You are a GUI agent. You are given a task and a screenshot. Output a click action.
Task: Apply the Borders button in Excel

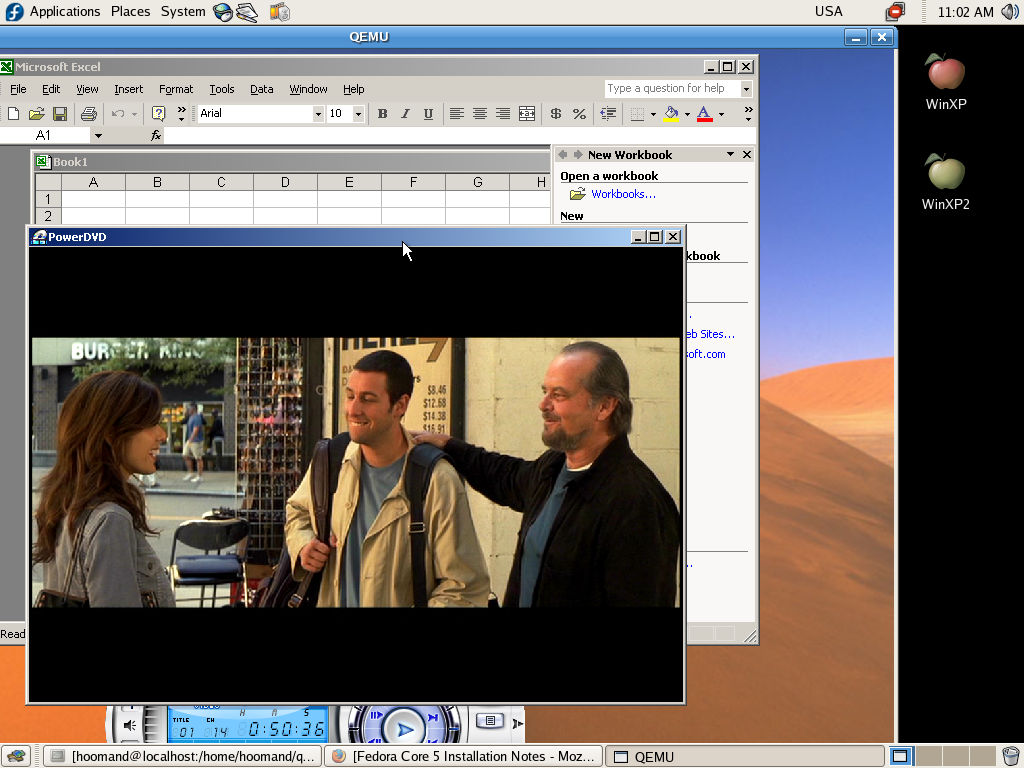[637, 114]
